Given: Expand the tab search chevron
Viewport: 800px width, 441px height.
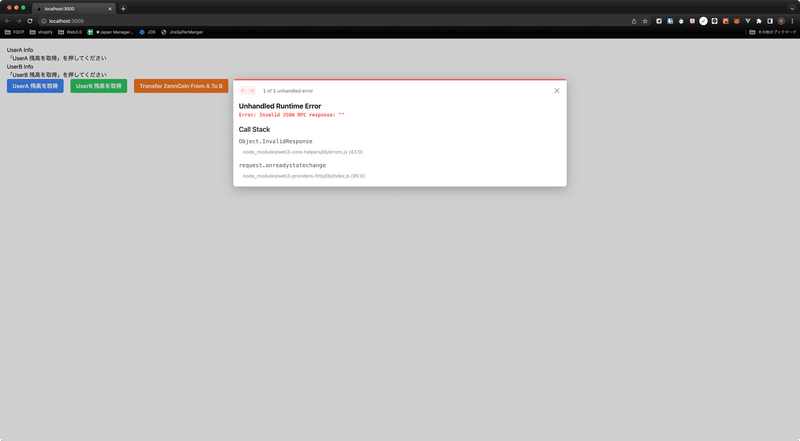Looking at the screenshot, I should pyautogui.click(x=792, y=9).
